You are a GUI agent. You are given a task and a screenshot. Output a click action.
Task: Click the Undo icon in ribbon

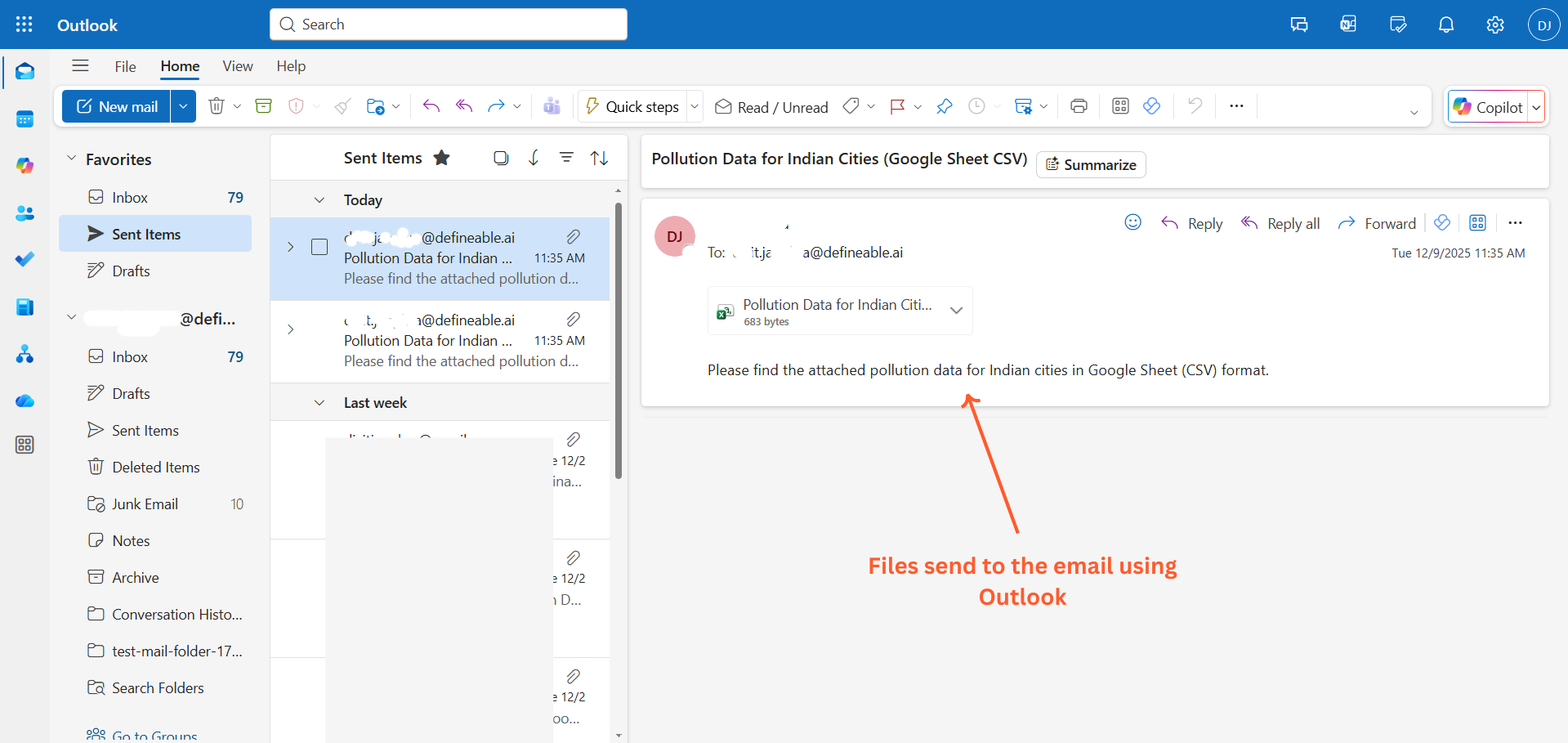[x=1195, y=106]
